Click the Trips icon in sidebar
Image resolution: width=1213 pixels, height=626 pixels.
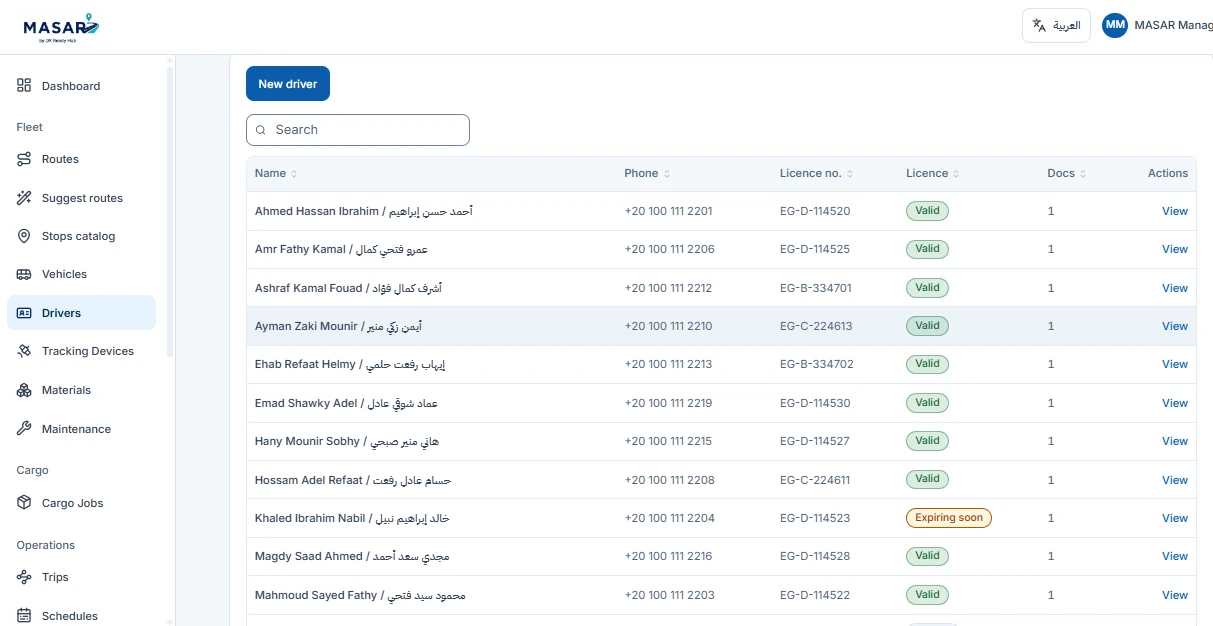tap(24, 577)
